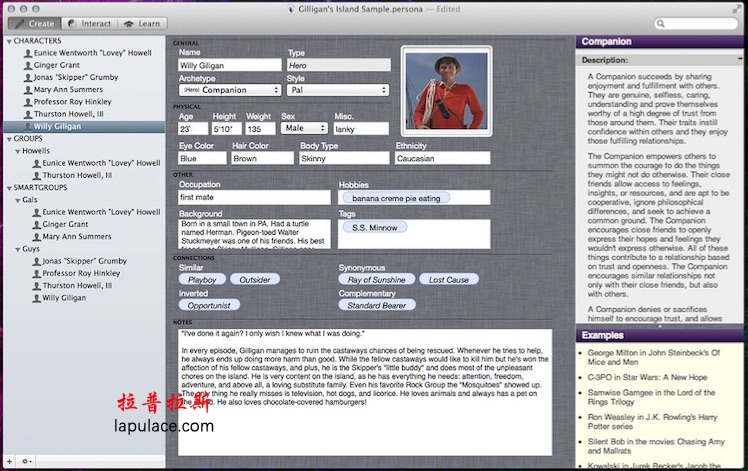Click person icon for Mary Ann Summers in Gals
Screen dimensions: 748x471
click(37, 237)
